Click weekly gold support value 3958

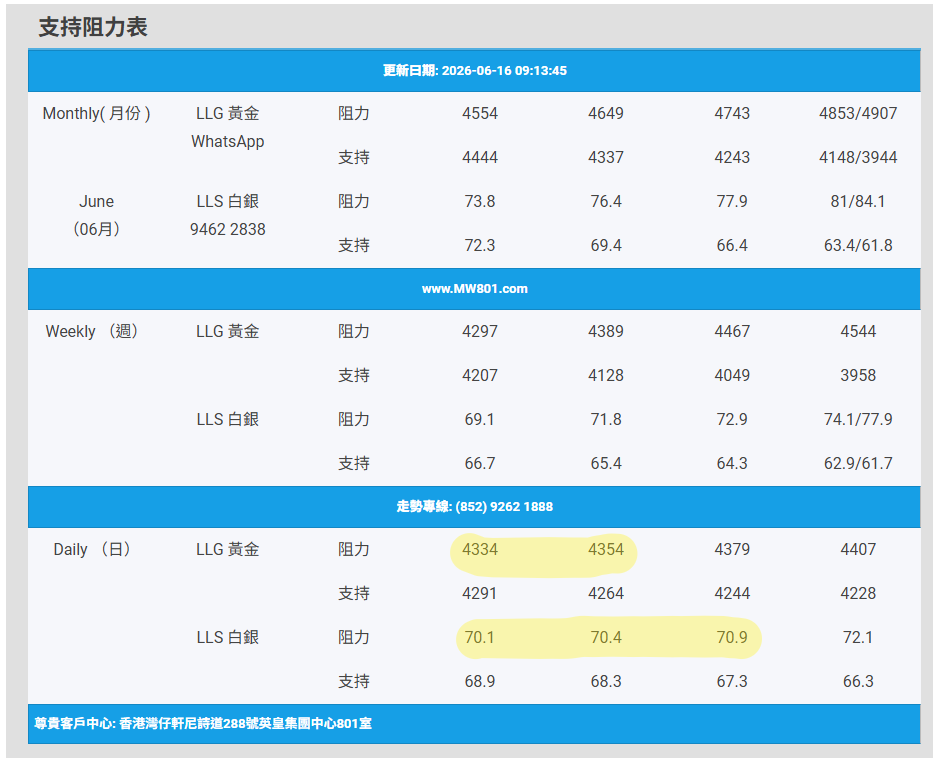coord(858,375)
